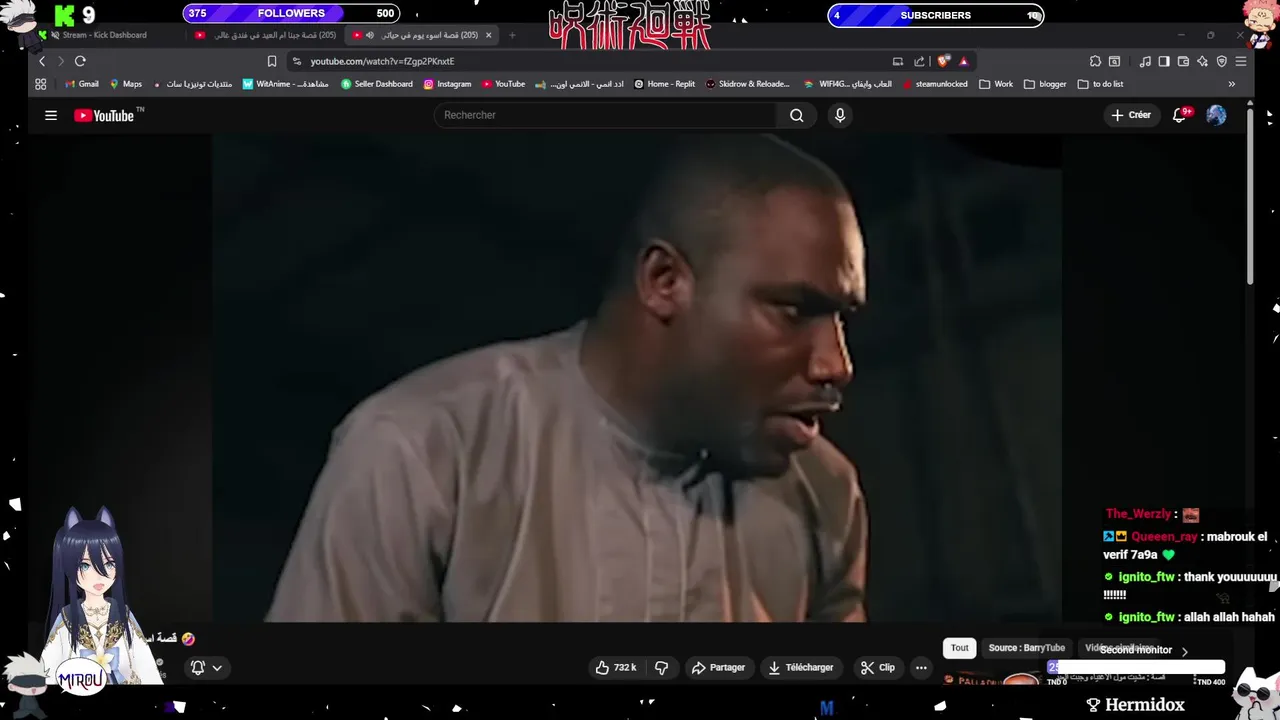Click the Brave Rewards triangle icon
Image resolution: width=1280 pixels, height=720 pixels.
tap(964, 61)
